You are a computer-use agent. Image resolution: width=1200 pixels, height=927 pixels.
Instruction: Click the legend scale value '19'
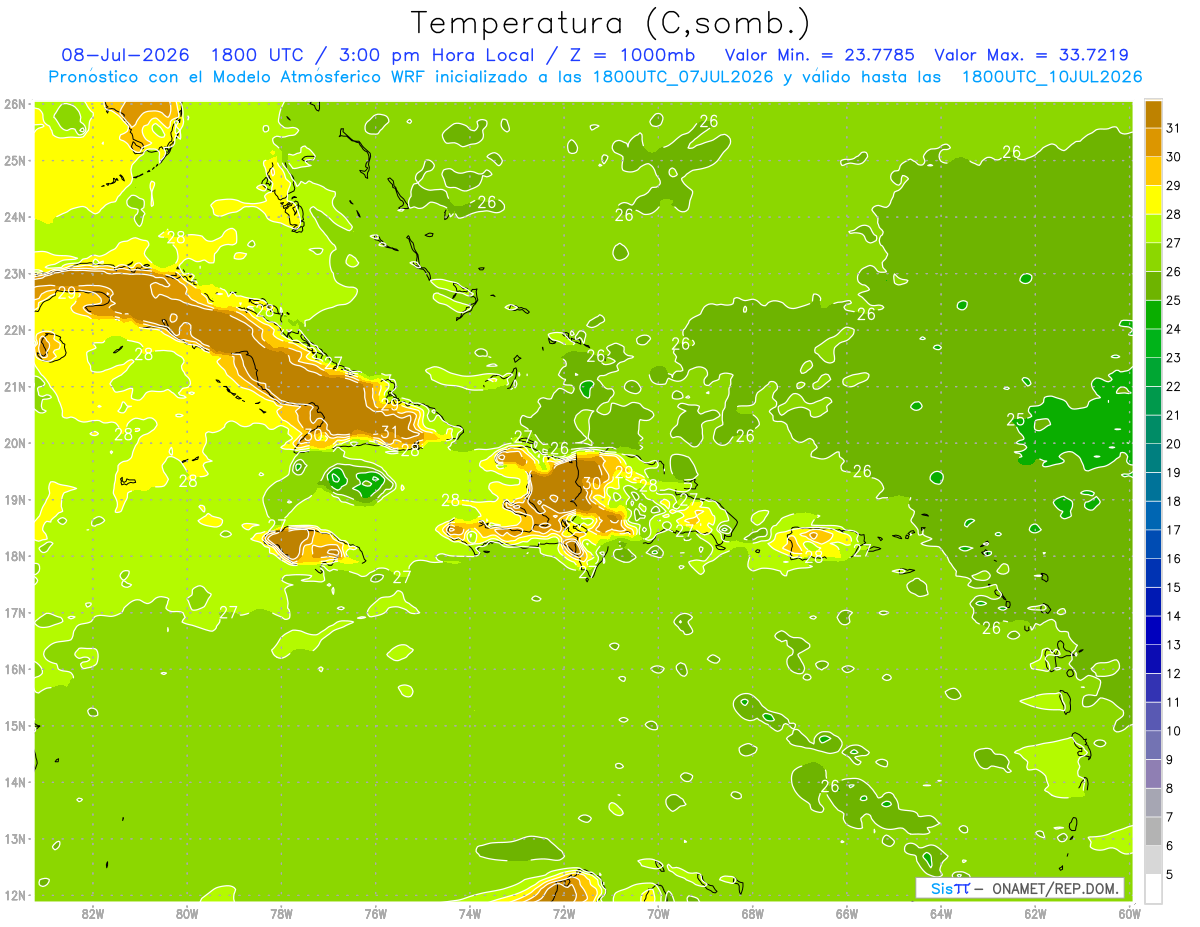[1174, 472]
